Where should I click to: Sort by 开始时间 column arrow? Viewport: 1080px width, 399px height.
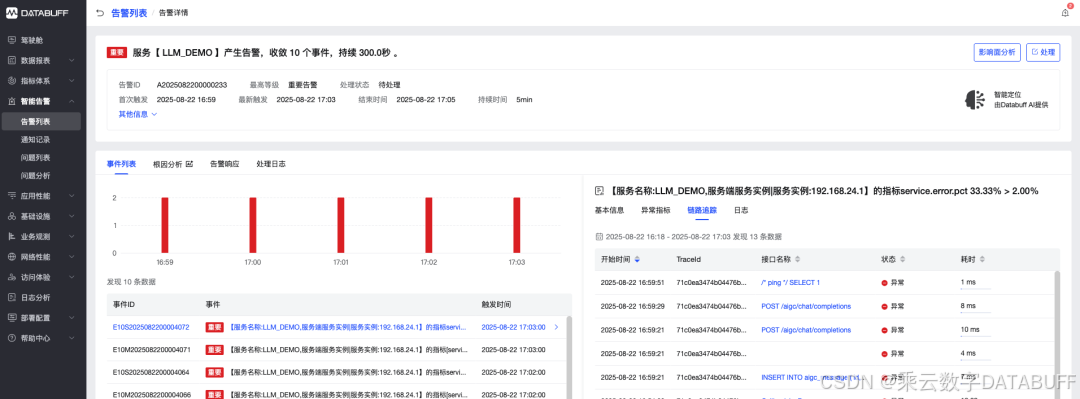point(637,260)
